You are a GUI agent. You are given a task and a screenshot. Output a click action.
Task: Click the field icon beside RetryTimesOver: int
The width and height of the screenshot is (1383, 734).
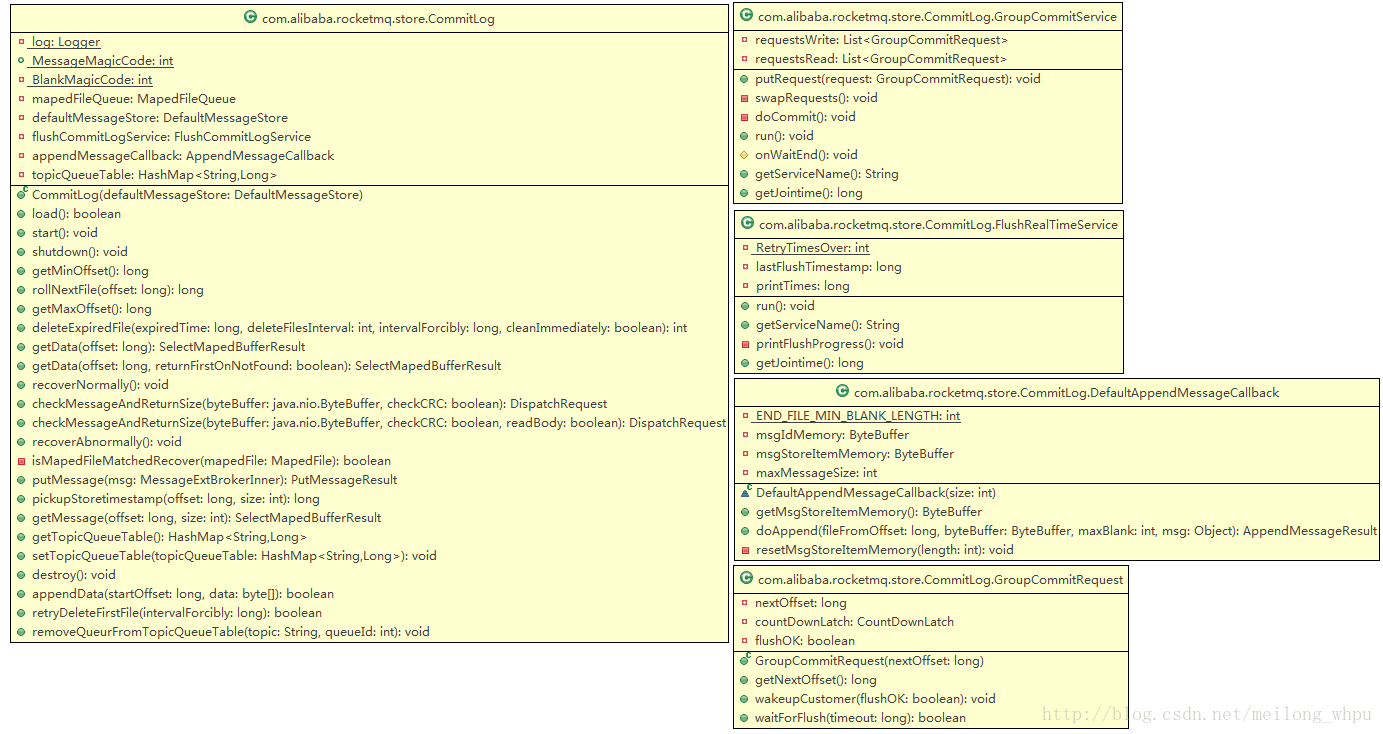coord(744,248)
